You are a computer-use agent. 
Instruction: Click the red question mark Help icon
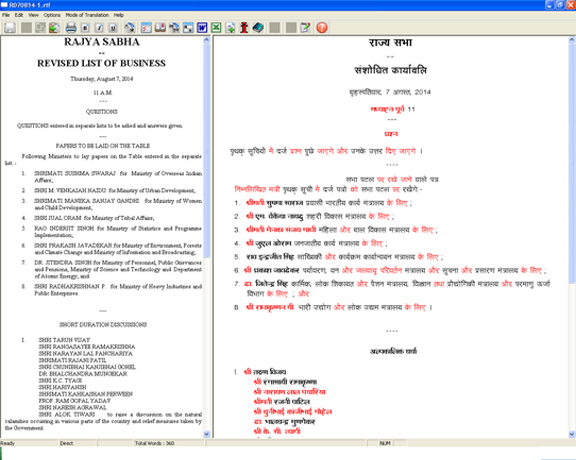(322, 28)
